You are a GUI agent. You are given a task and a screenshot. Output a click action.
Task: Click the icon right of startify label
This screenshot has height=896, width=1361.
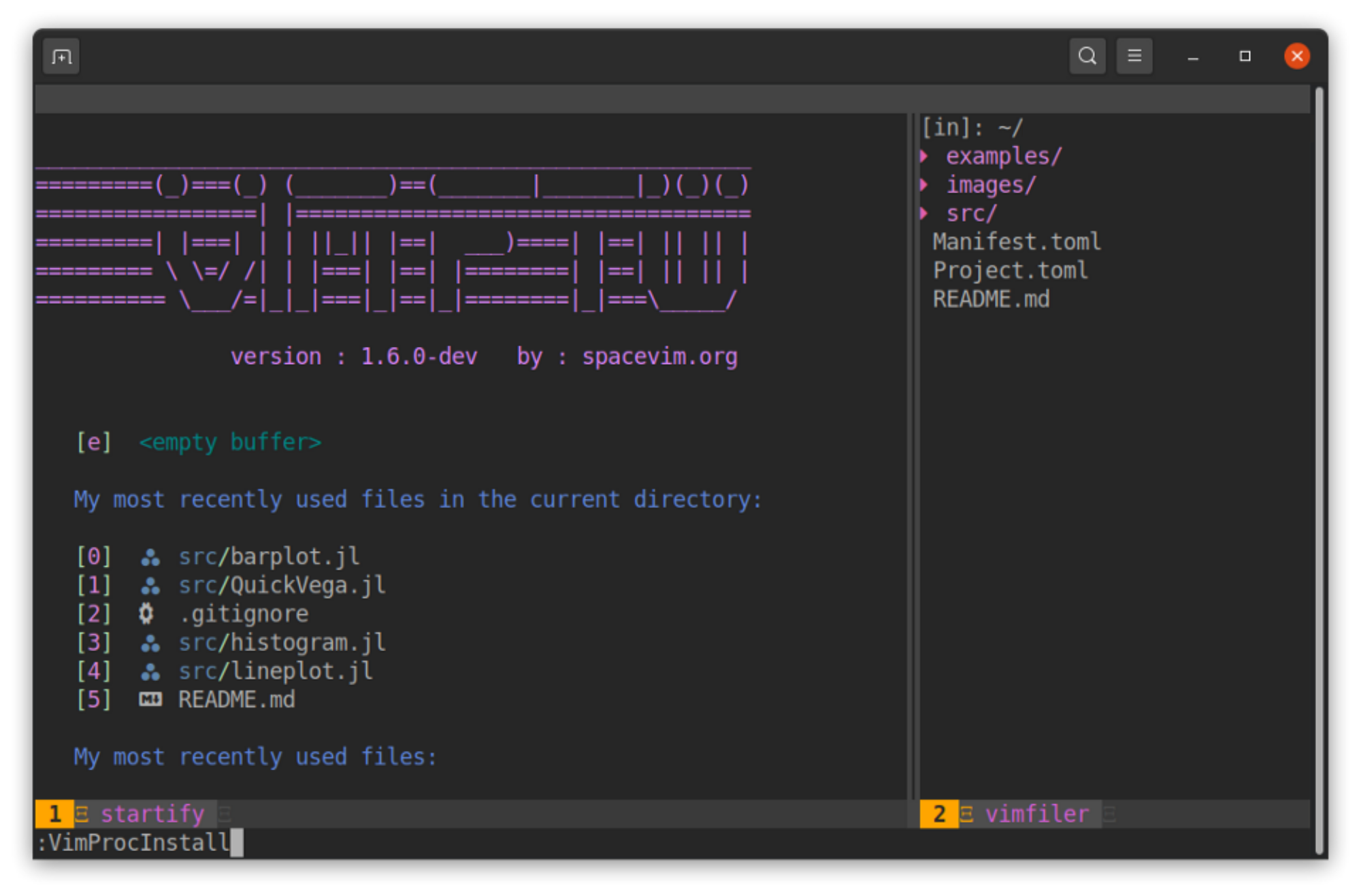[225, 813]
